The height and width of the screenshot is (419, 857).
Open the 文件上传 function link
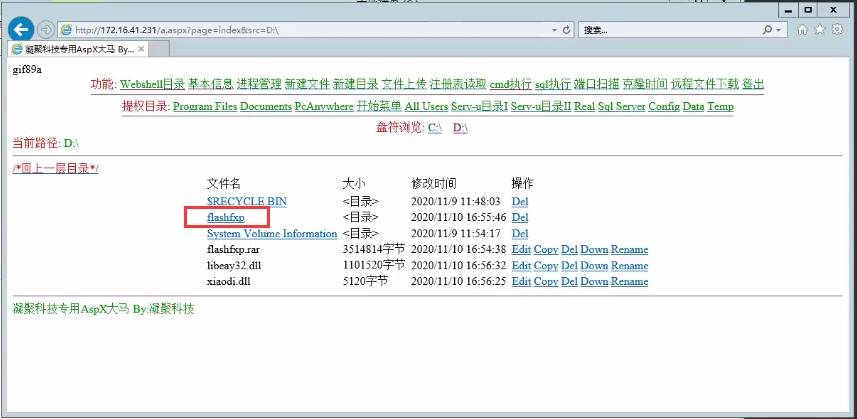click(x=404, y=84)
